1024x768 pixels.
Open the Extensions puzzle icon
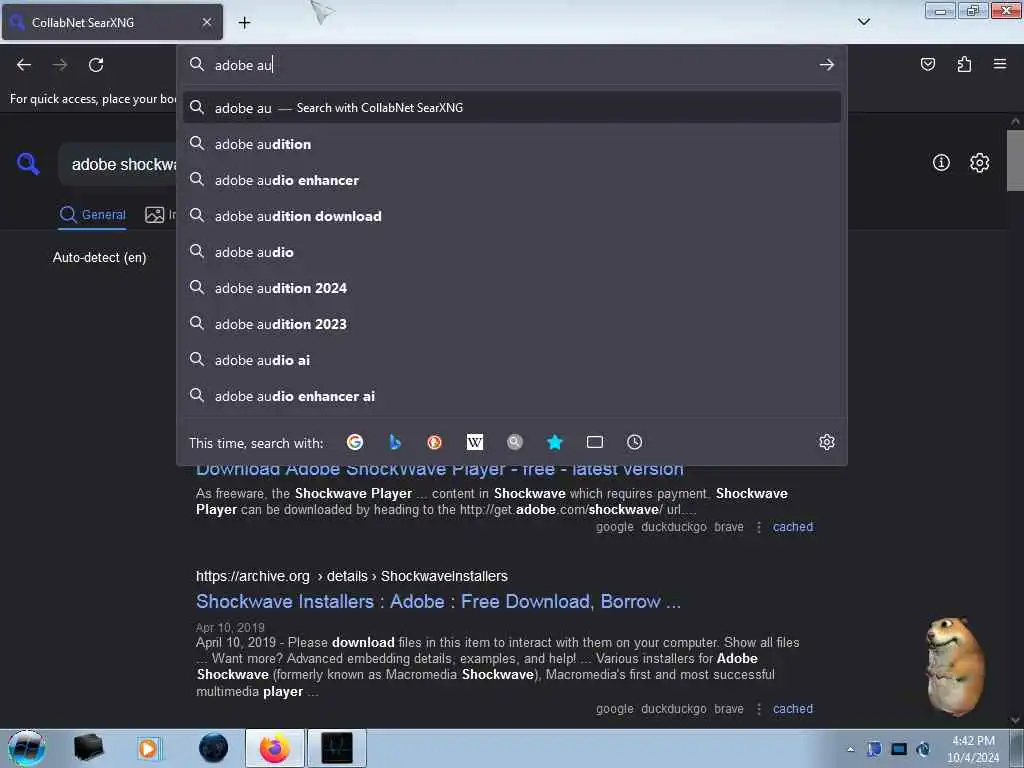click(964, 64)
